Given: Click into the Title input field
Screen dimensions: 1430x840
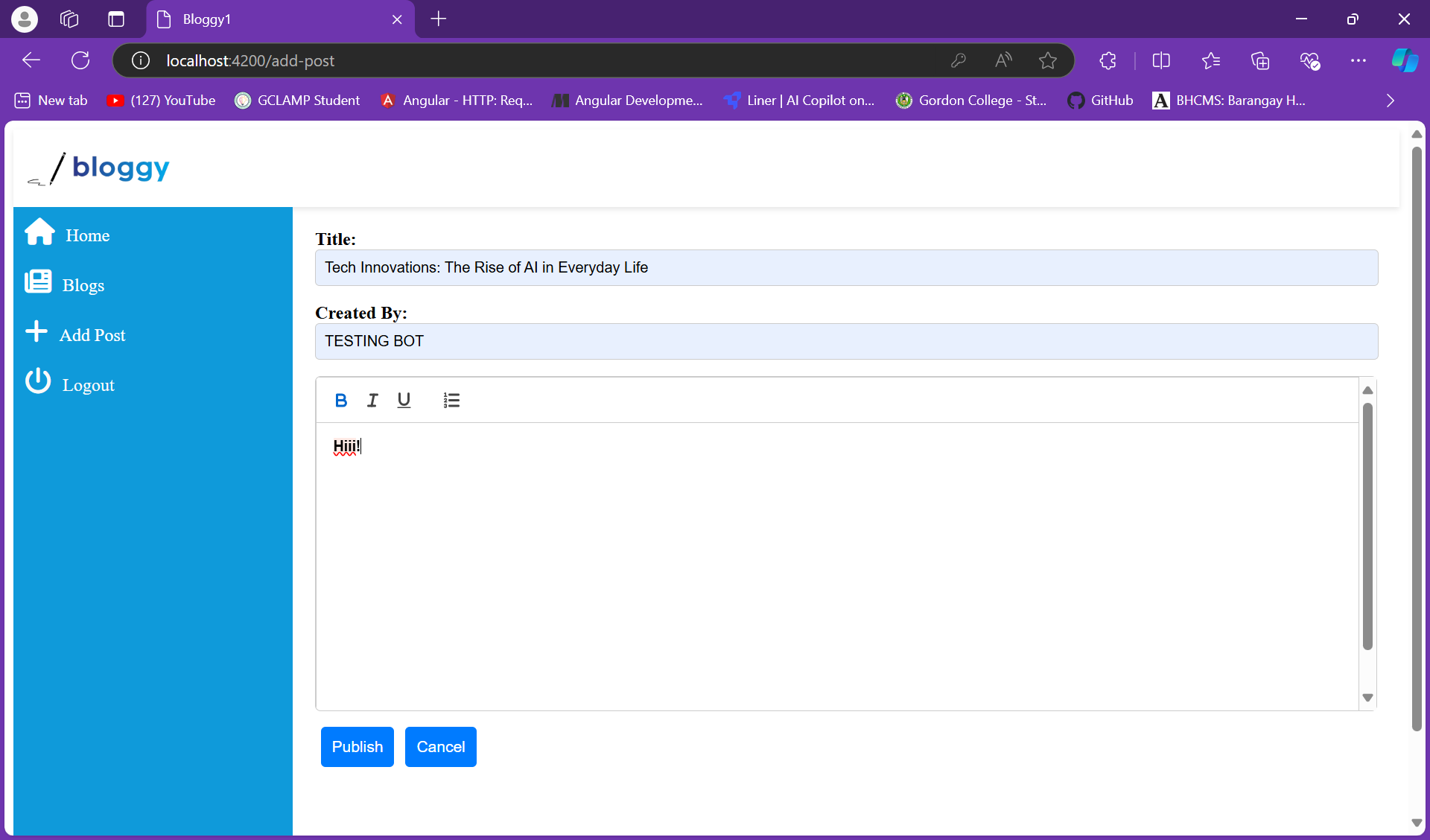Looking at the screenshot, I should coord(846,267).
